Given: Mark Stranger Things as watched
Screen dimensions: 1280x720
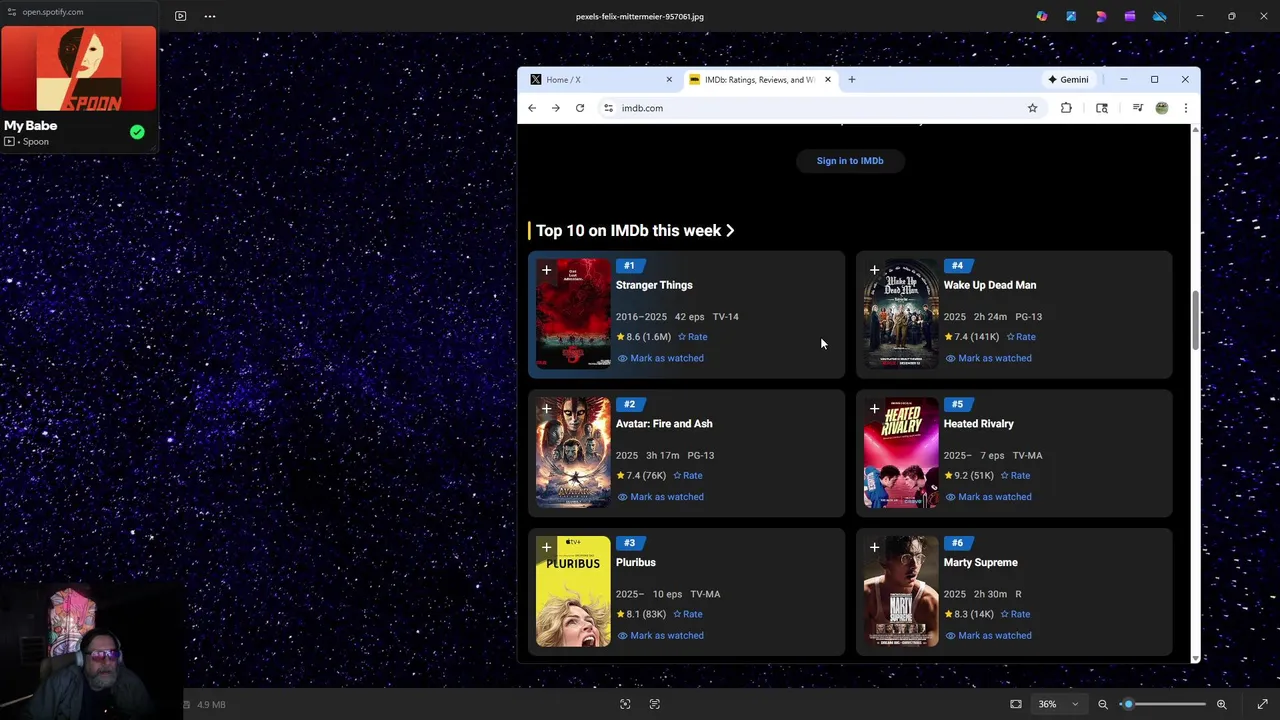Looking at the screenshot, I should [x=661, y=358].
